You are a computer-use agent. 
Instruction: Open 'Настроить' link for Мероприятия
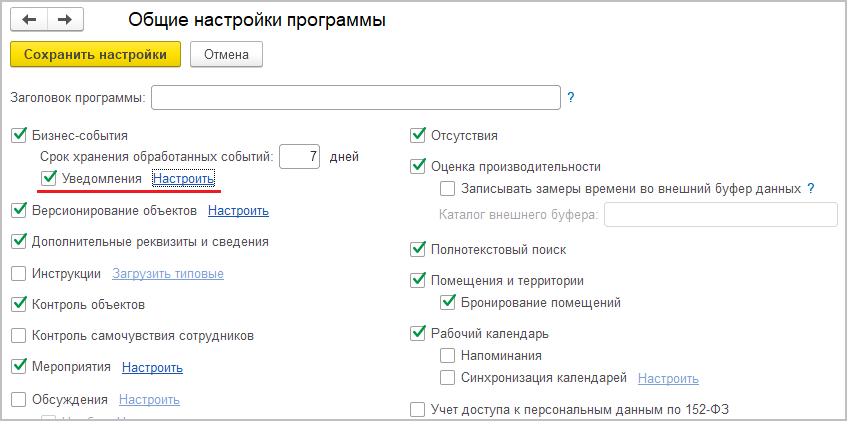(152, 368)
